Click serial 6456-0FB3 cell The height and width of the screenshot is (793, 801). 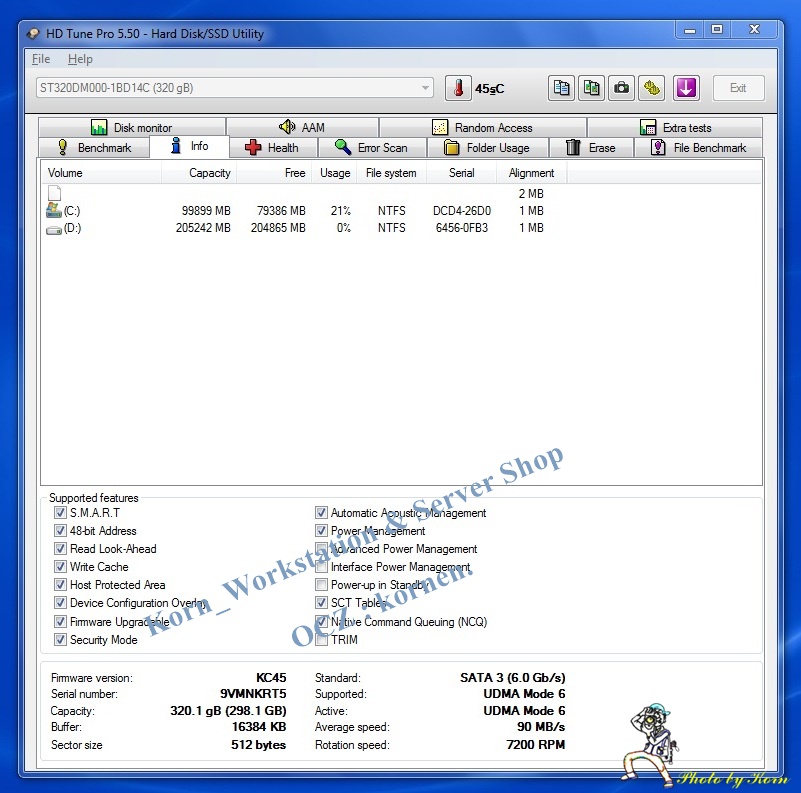point(462,228)
